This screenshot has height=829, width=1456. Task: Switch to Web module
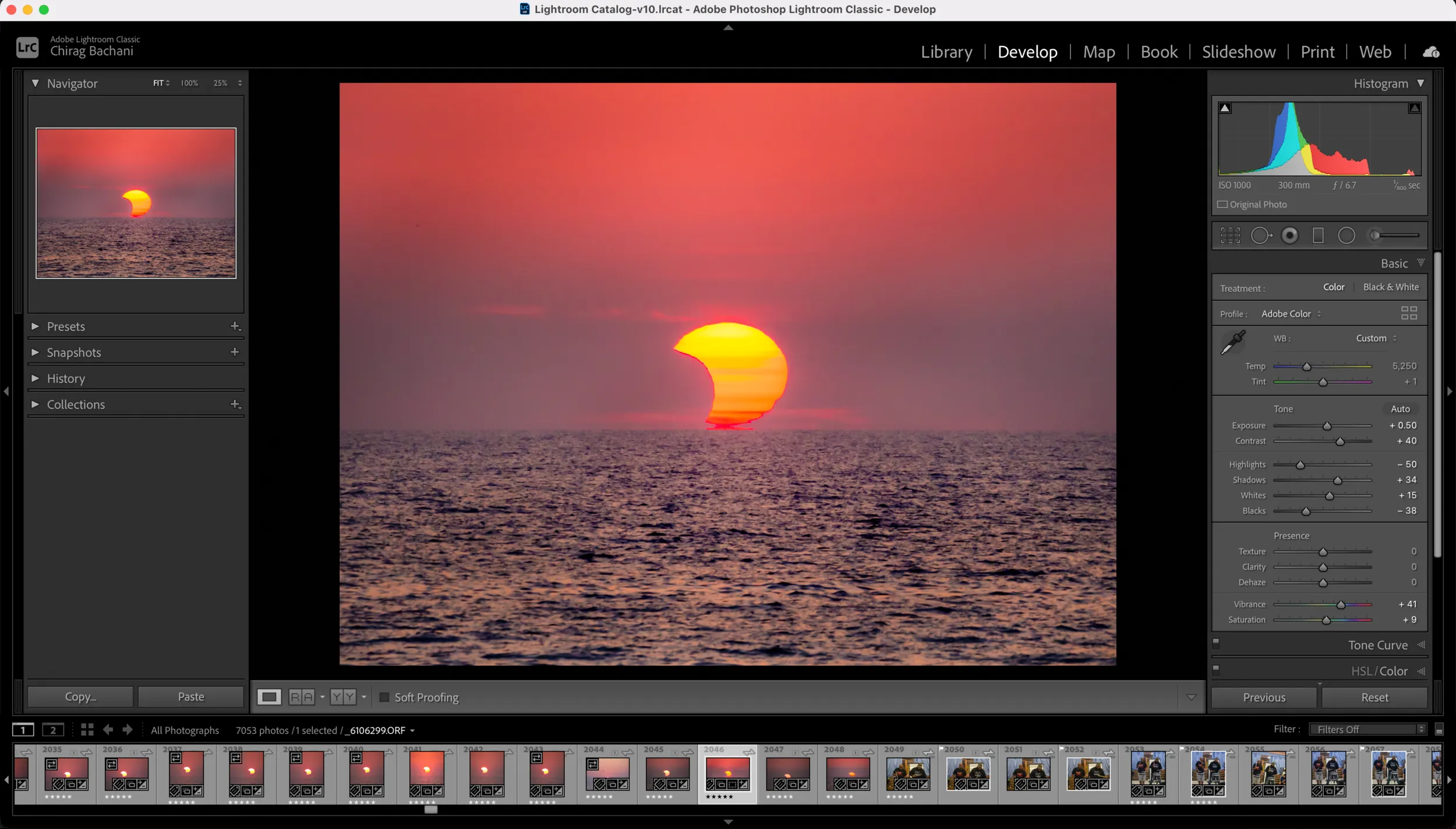click(1375, 52)
